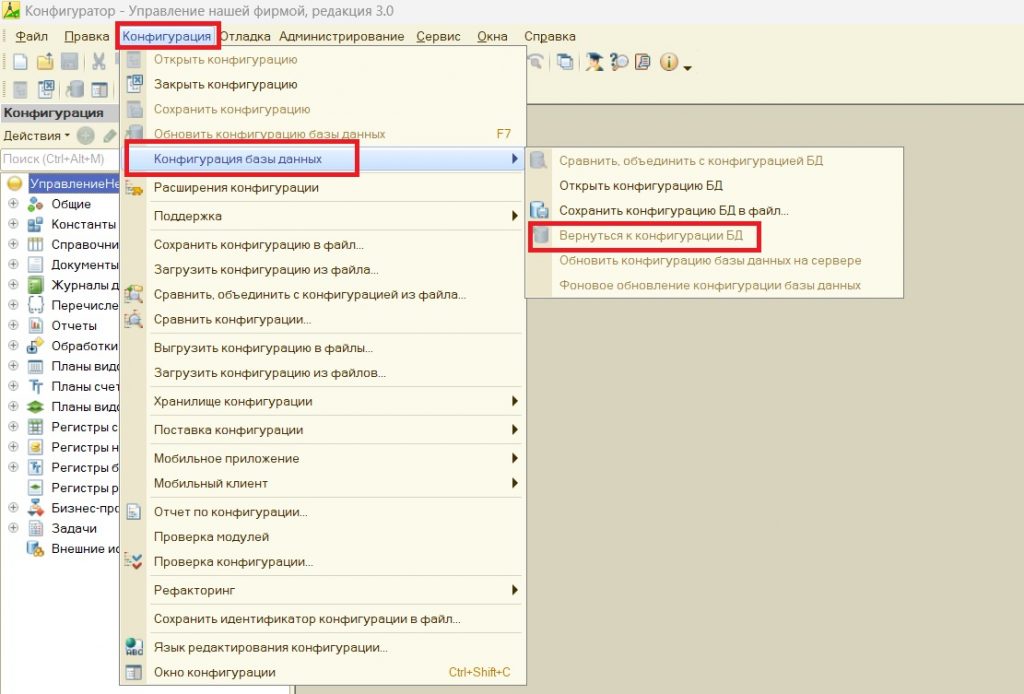Click the New document toolbar icon
This screenshot has height=694, width=1024.
click(x=19, y=62)
